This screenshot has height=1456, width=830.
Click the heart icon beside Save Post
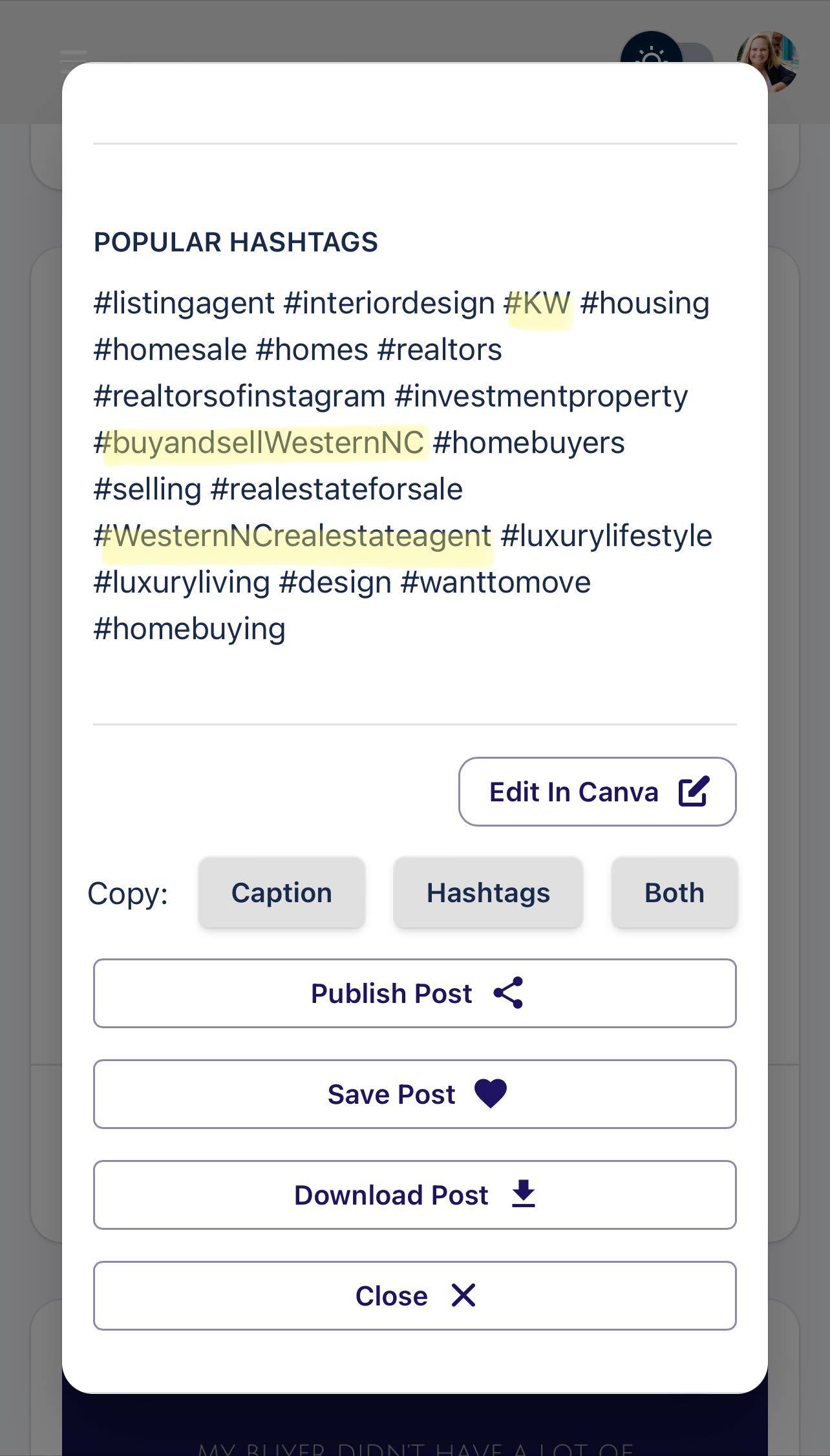tap(491, 1093)
